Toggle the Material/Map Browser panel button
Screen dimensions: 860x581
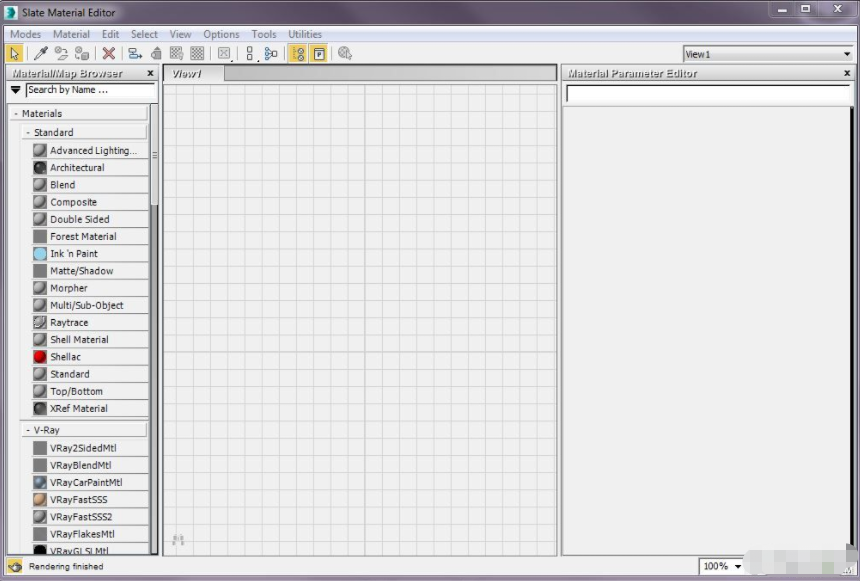click(x=298, y=54)
